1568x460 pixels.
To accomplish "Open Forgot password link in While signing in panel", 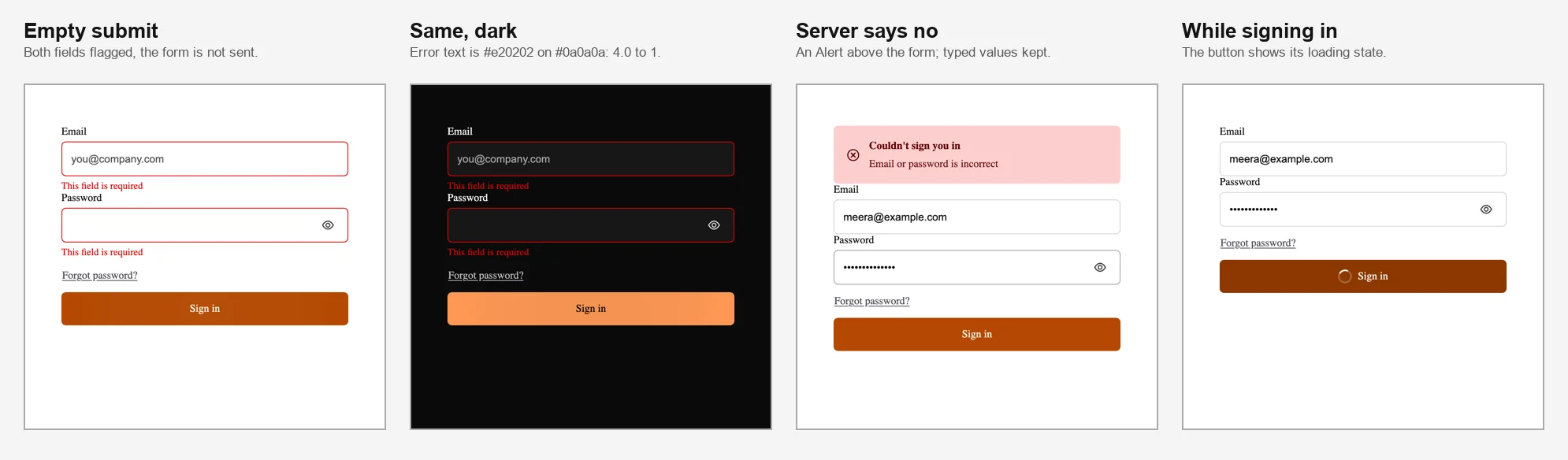I will (x=1258, y=243).
